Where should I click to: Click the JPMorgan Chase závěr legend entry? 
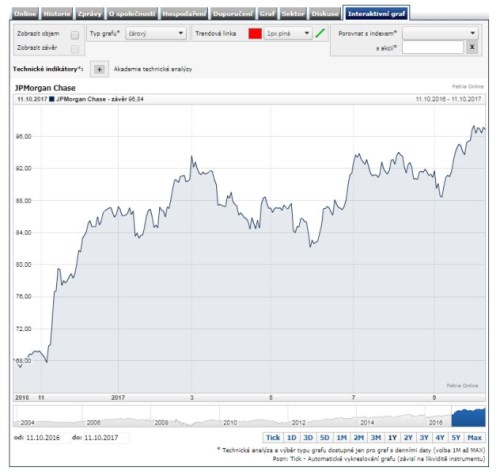tap(97, 99)
